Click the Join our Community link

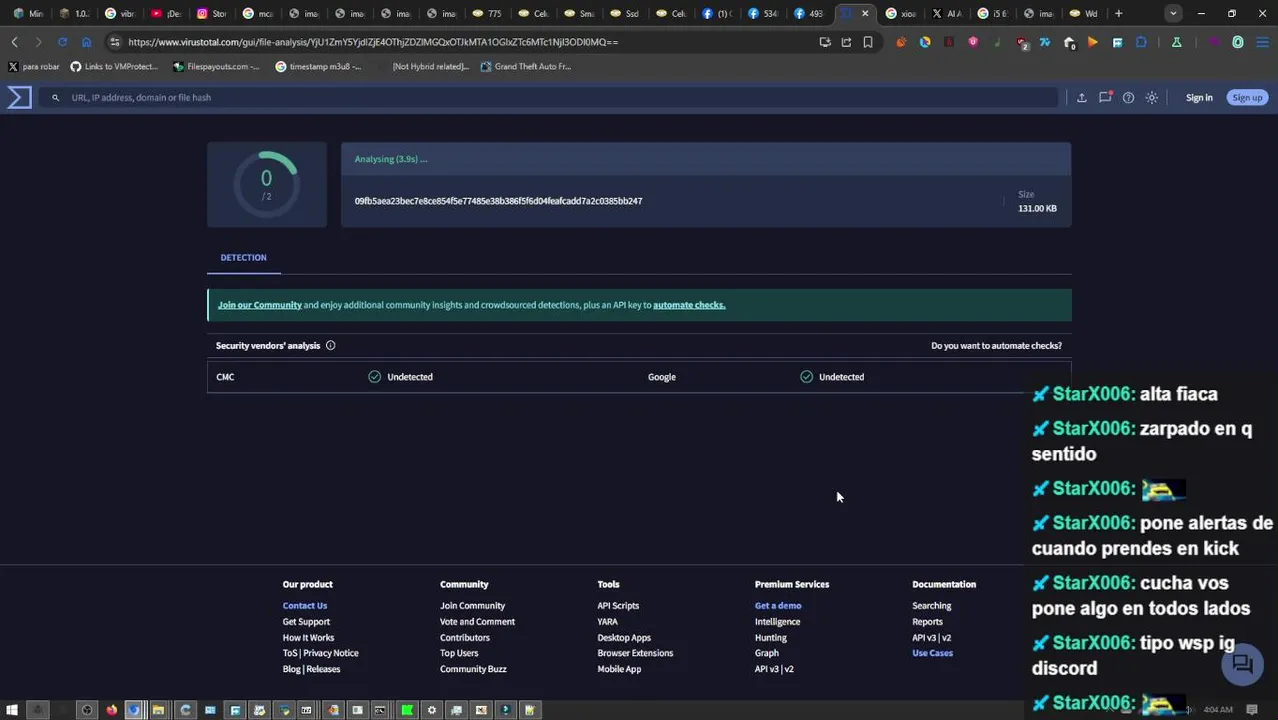tap(259, 305)
